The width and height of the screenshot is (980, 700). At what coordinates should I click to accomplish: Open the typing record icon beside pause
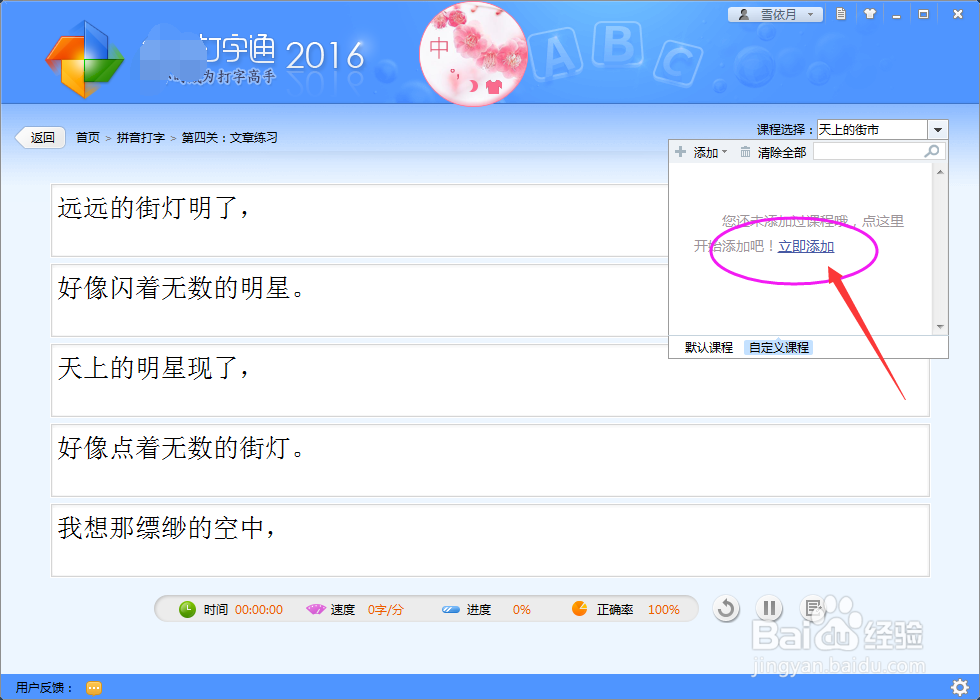pos(812,608)
